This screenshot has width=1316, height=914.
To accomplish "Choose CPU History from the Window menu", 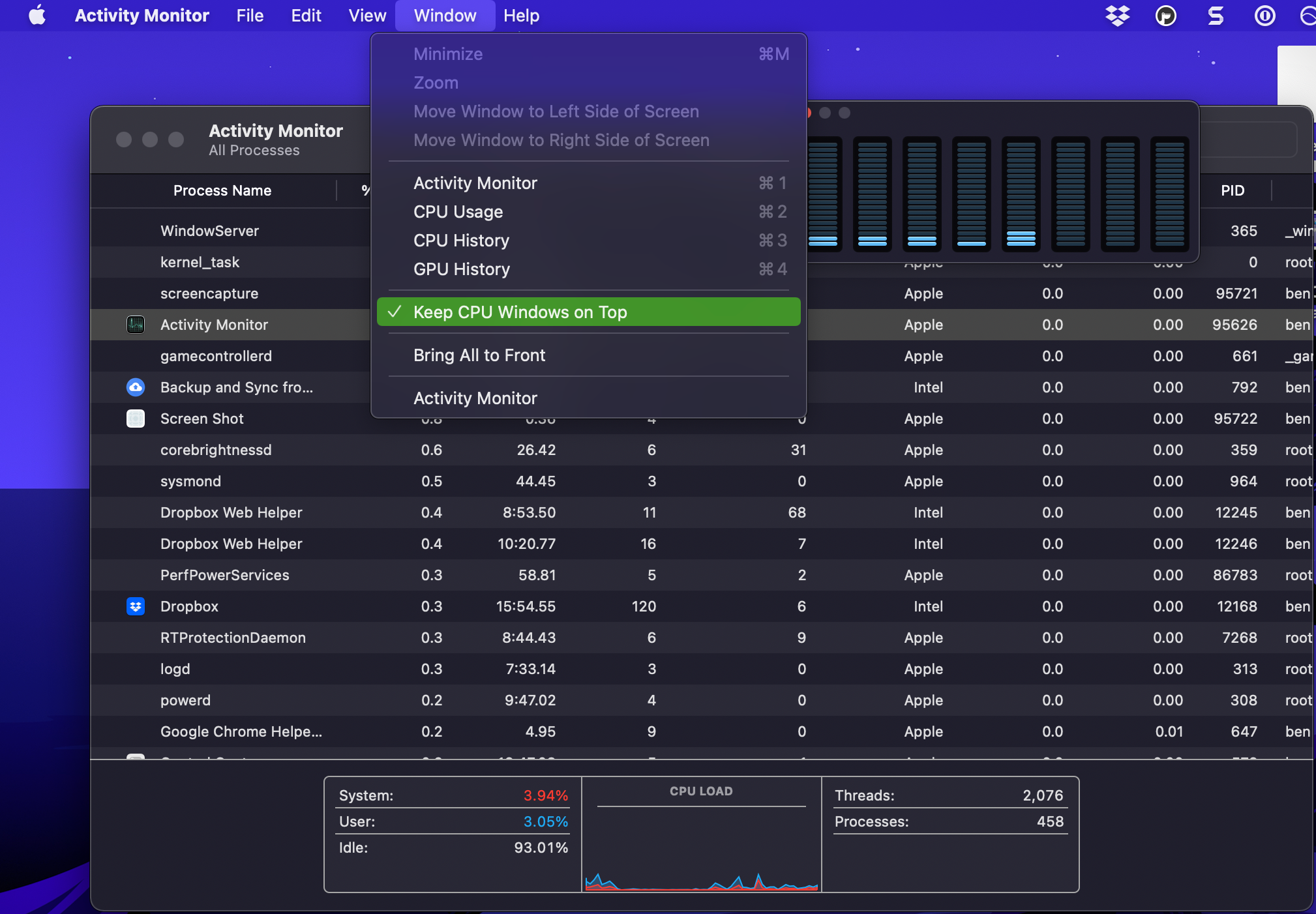I will 461,241.
